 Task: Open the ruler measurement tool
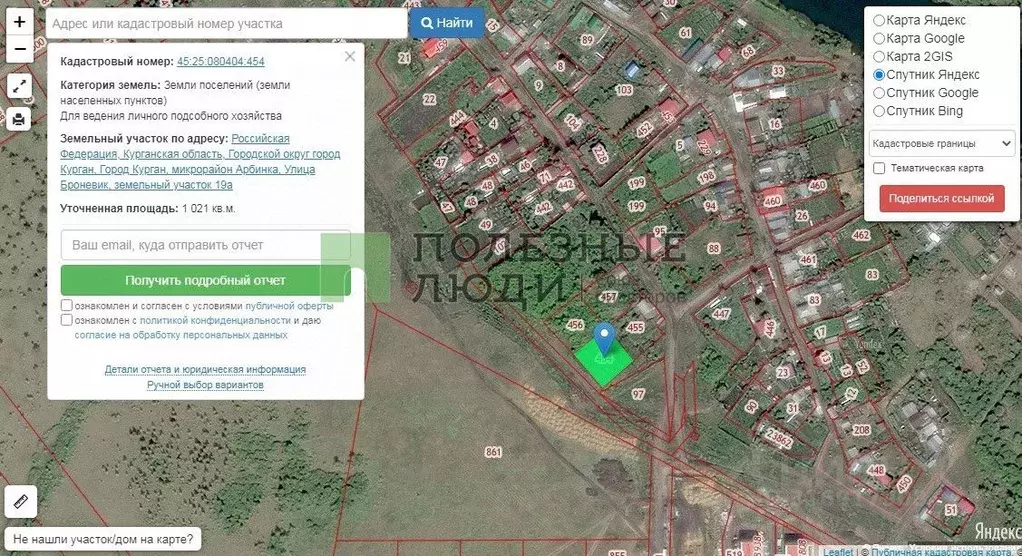[21, 501]
